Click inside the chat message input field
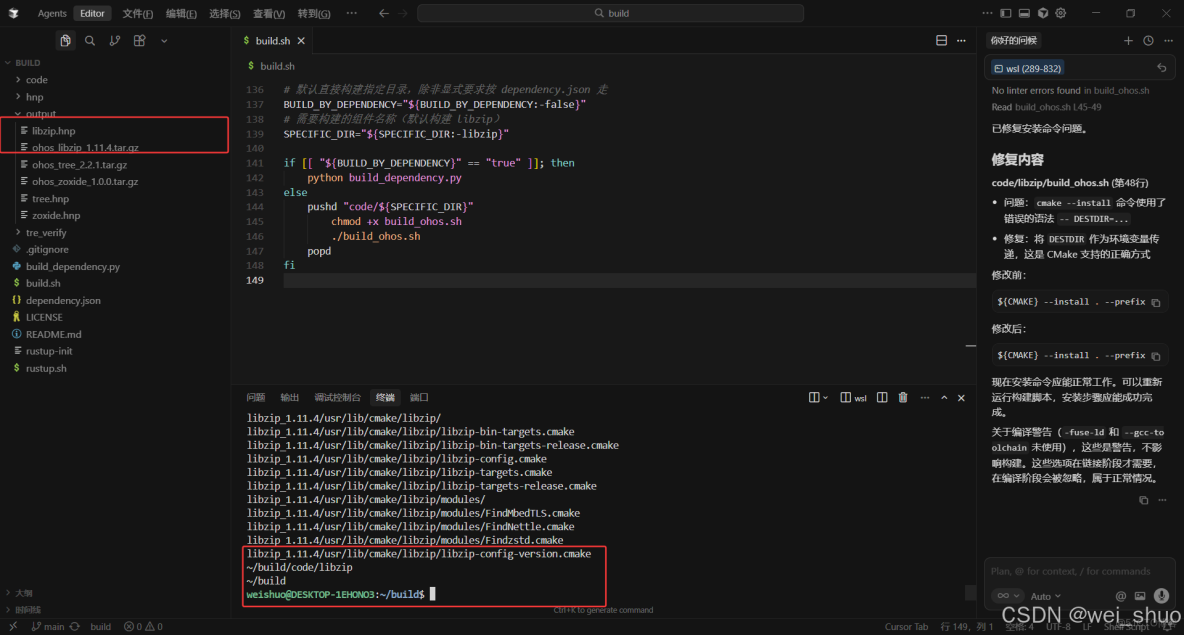 (x=1070, y=570)
